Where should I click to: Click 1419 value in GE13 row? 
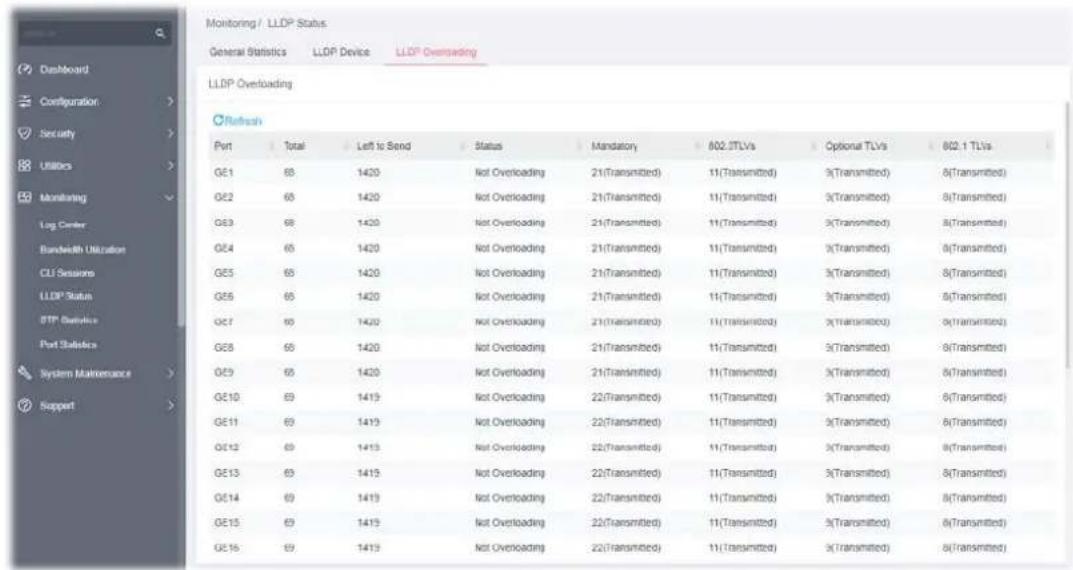coord(368,473)
